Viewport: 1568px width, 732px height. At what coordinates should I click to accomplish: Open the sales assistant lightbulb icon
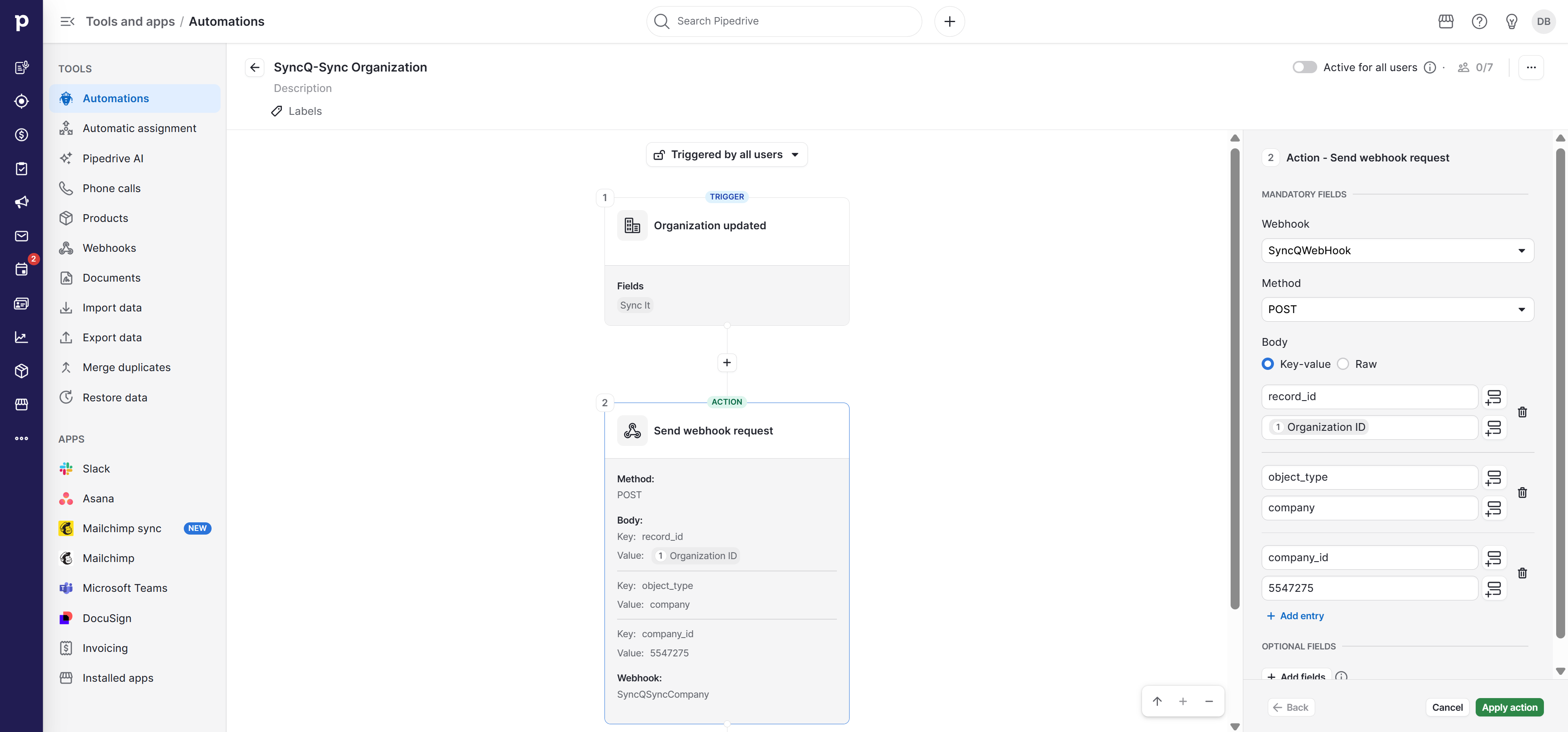click(1511, 21)
